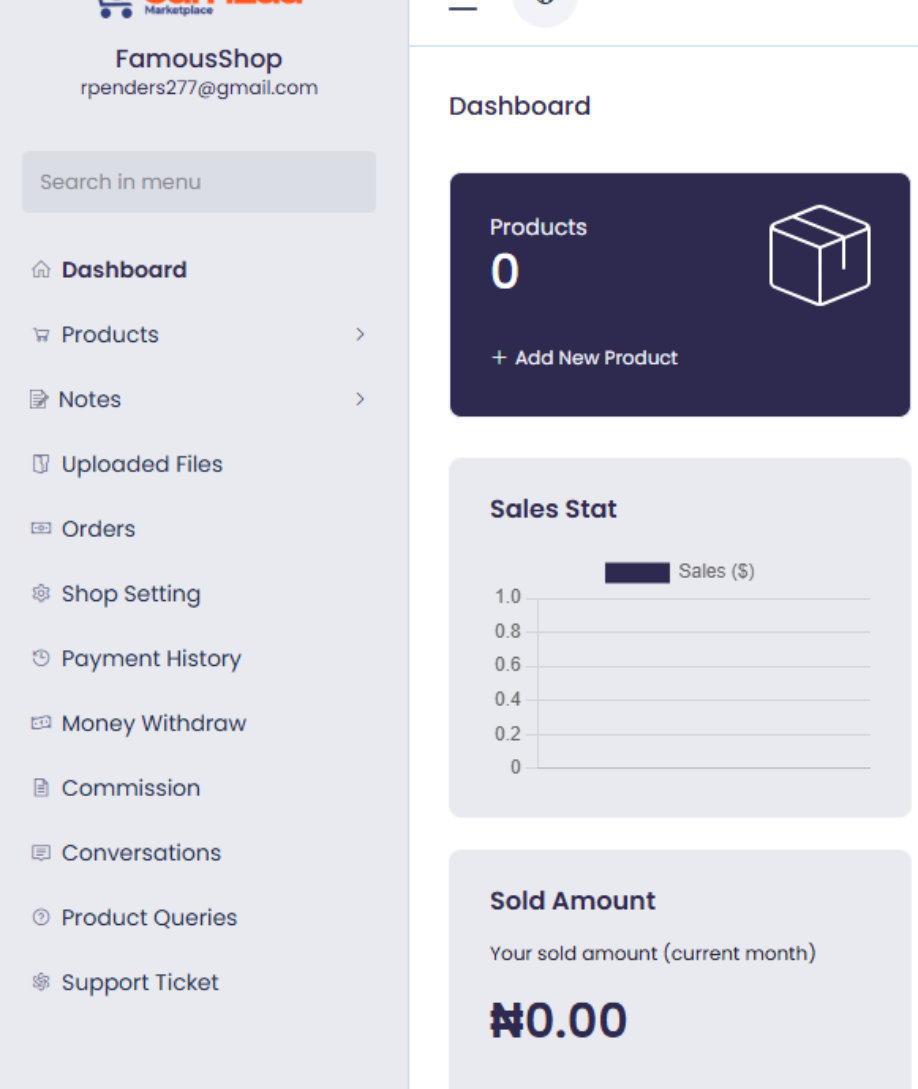Image resolution: width=918 pixels, height=1089 pixels.
Task: Open the Dashboard menu item
Action: (x=124, y=270)
